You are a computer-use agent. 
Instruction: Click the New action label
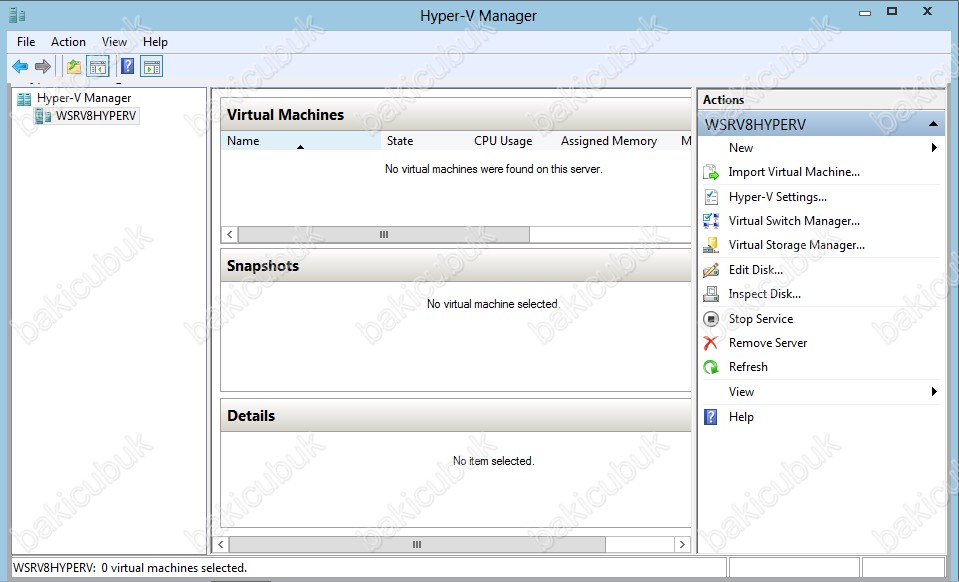pyautogui.click(x=741, y=147)
